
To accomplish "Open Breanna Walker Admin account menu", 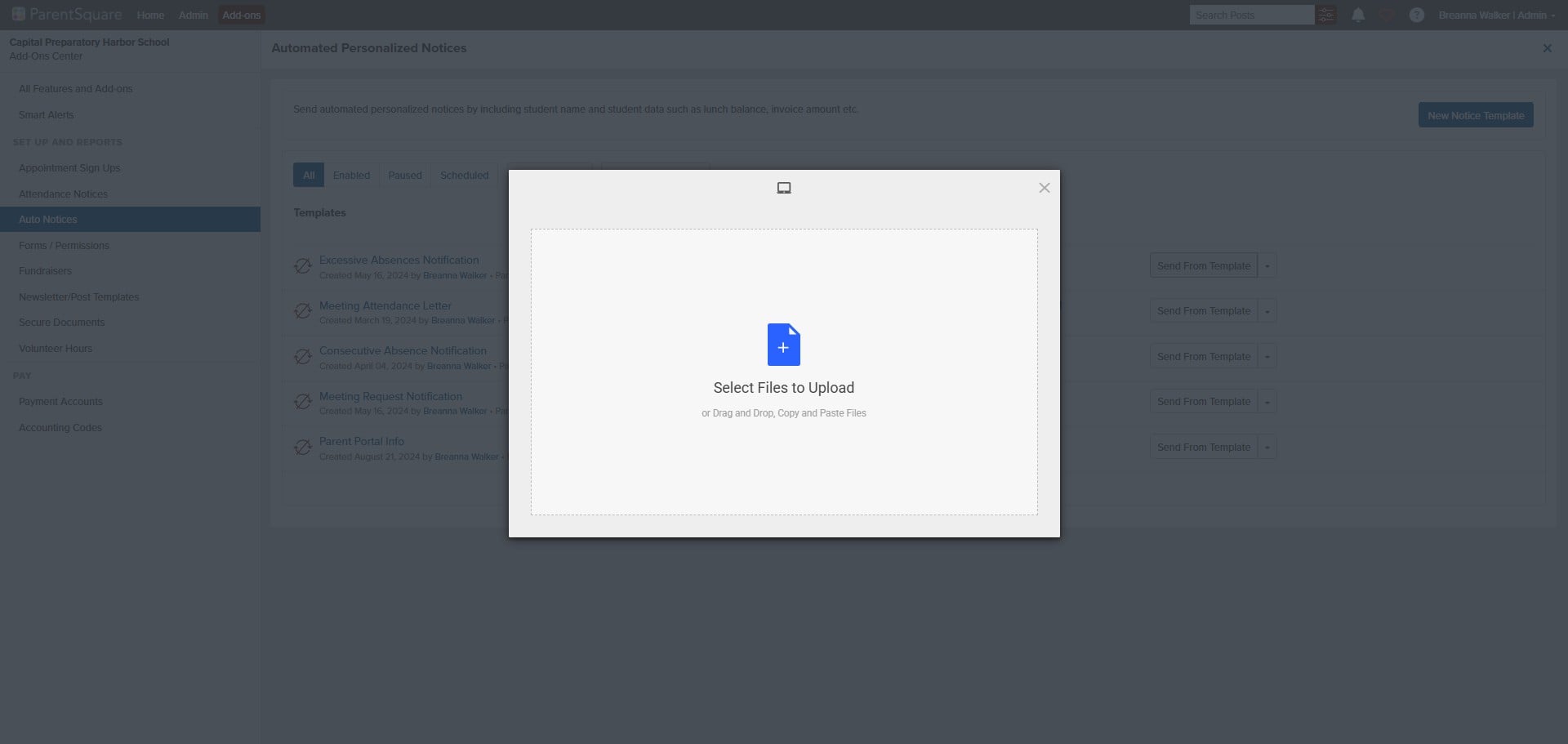I will coord(1496,15).
